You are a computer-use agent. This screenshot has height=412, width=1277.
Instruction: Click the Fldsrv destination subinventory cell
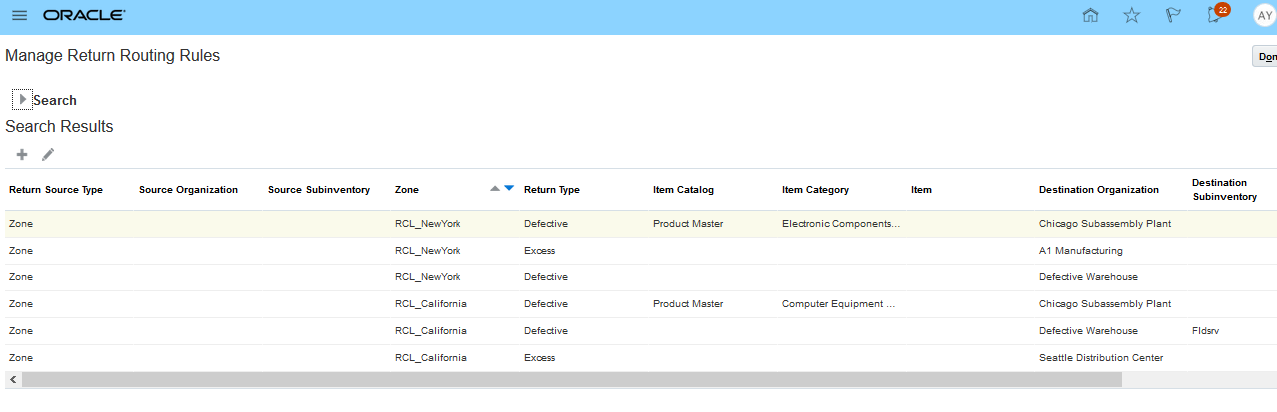[1206, 331]
